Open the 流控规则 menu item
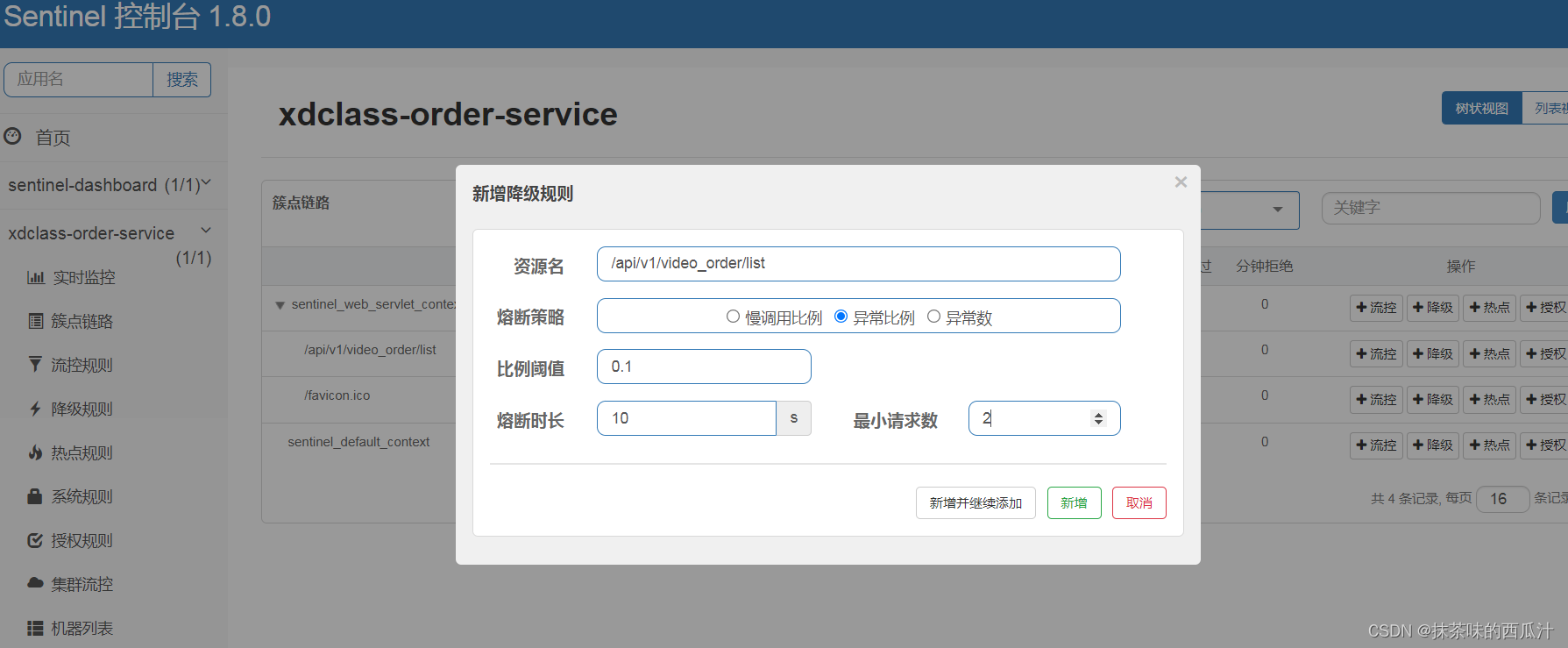This screenshot has height=648, width=1568. pos(82,365)
